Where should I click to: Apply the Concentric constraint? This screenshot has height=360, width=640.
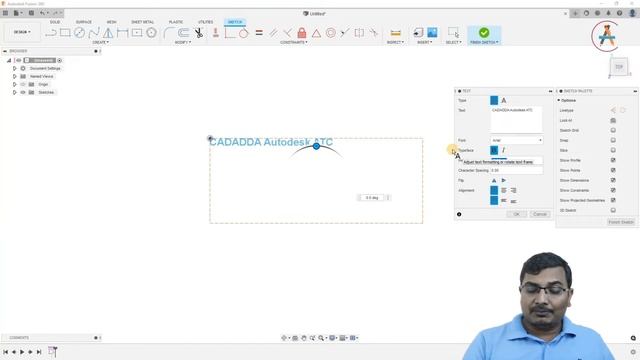pos(331,33)
